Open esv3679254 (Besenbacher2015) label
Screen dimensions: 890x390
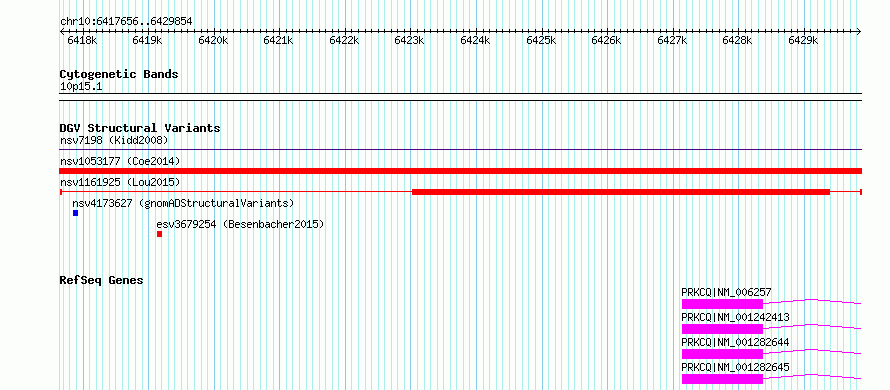241,224
